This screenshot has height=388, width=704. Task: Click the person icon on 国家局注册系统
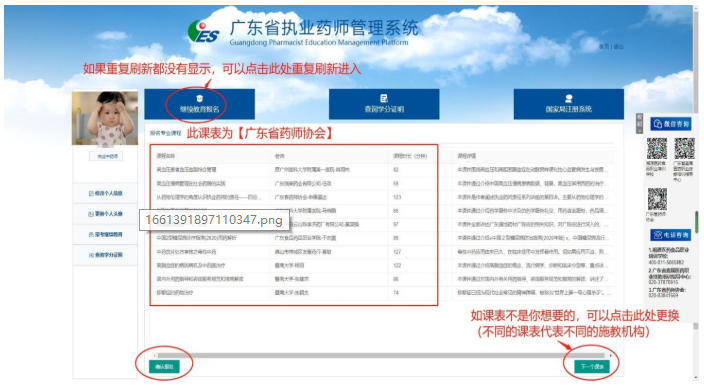tap(568, 98)
